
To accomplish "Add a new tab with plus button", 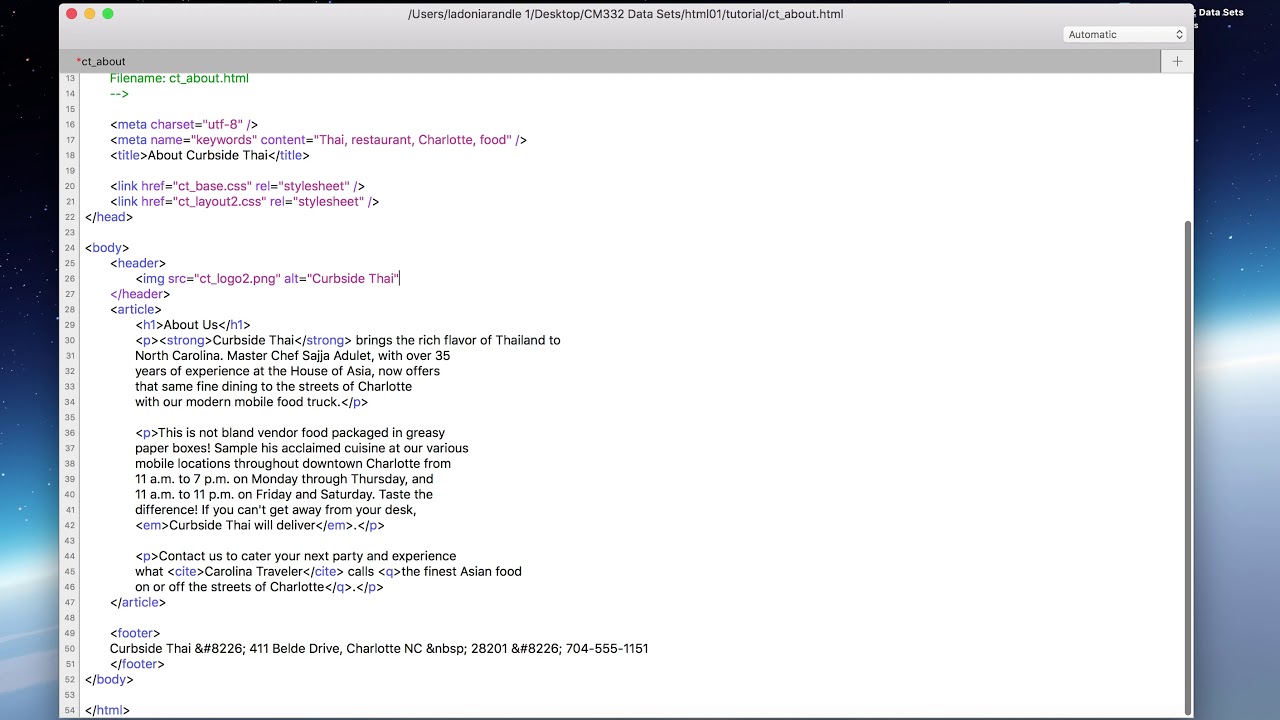I will click(x=1177, y=61).
